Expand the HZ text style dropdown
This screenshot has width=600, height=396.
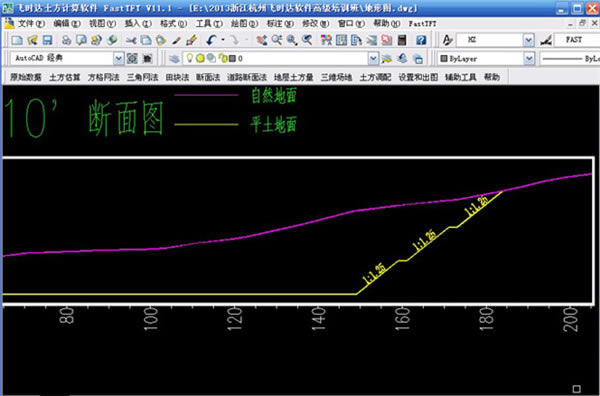point(528,40)
